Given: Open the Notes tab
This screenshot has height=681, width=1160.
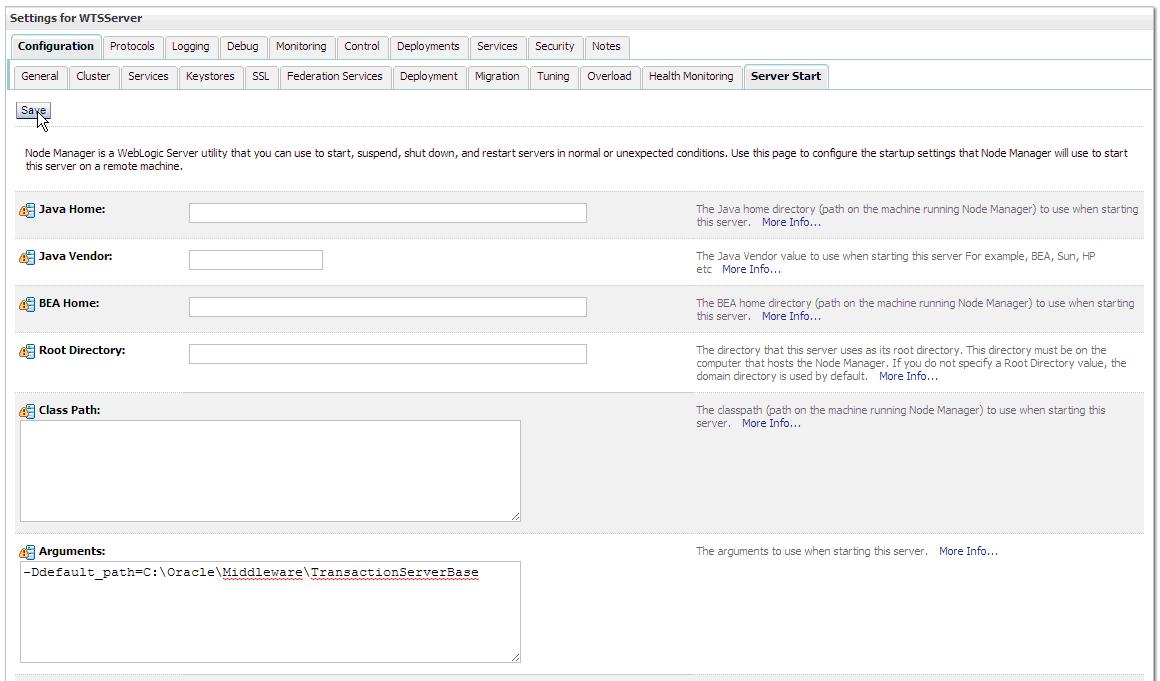Looking at the screenshot, I should (607, 47).
